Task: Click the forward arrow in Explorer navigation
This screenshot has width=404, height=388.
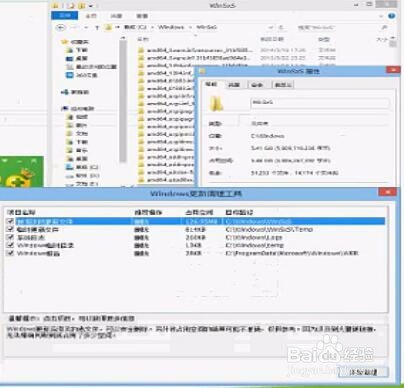Action: 75,28
